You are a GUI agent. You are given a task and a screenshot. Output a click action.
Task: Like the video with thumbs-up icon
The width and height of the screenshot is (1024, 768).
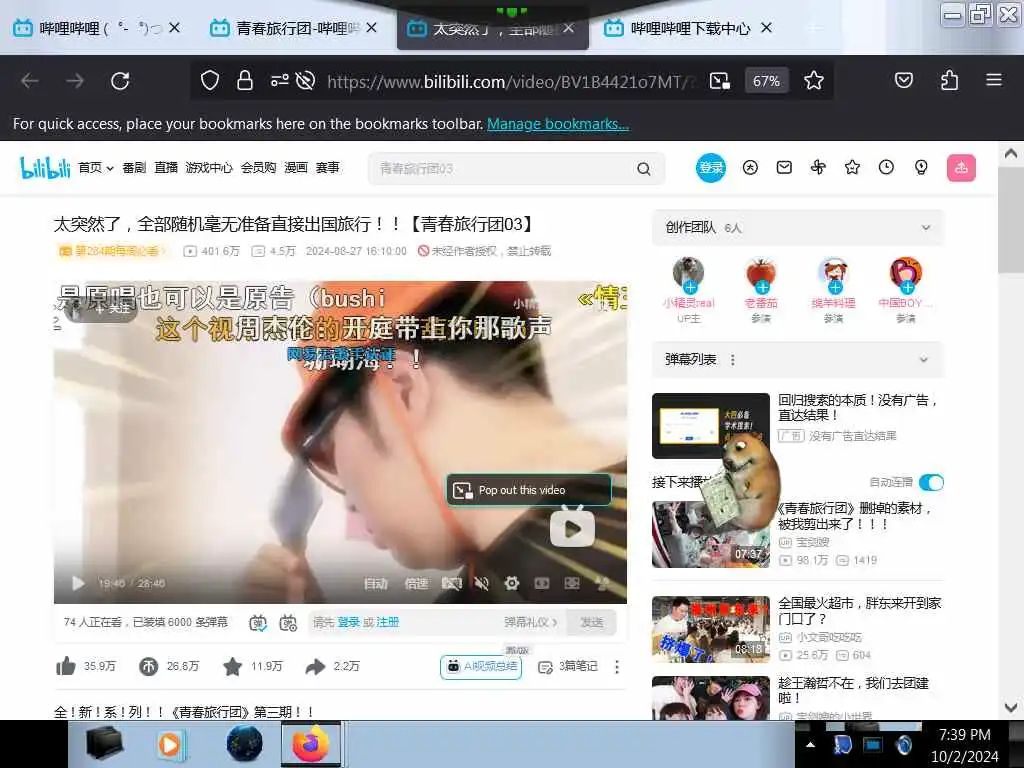pyautogui.click(x=66, y=666)
